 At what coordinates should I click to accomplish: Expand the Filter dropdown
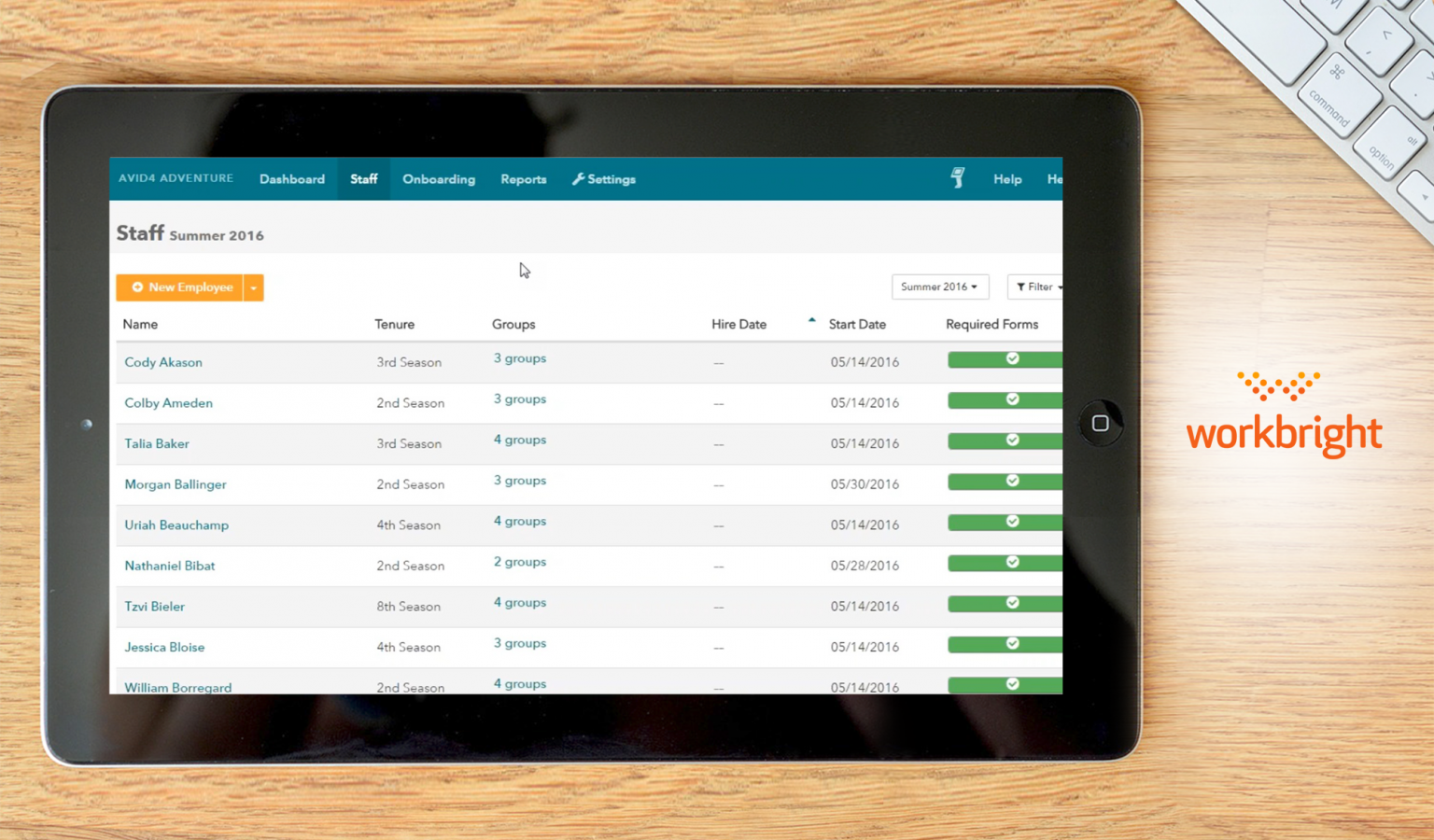tap(1036, 287)
